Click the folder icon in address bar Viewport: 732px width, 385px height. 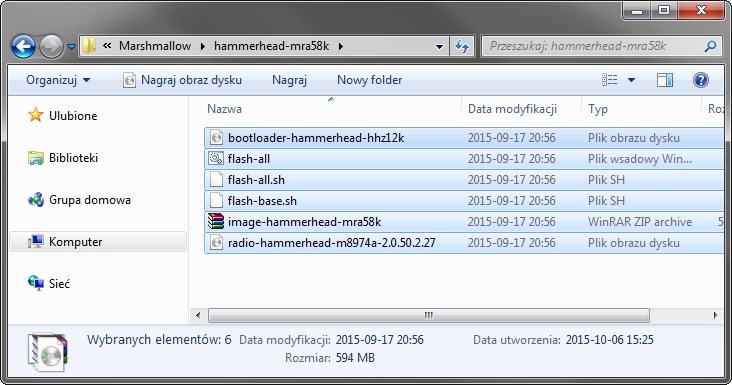89,46
